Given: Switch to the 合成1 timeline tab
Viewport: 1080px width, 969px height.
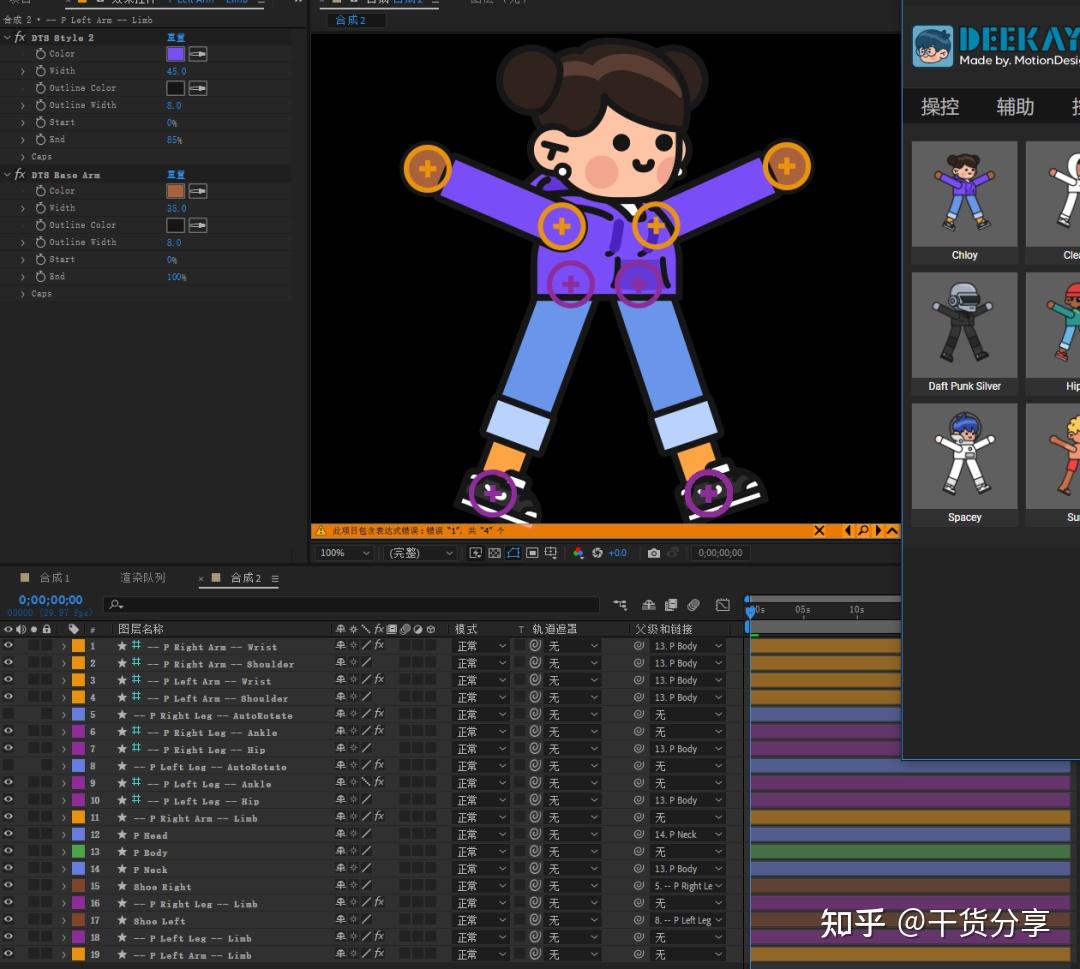Looking at the screenshot, I should (x=54, y=578).
